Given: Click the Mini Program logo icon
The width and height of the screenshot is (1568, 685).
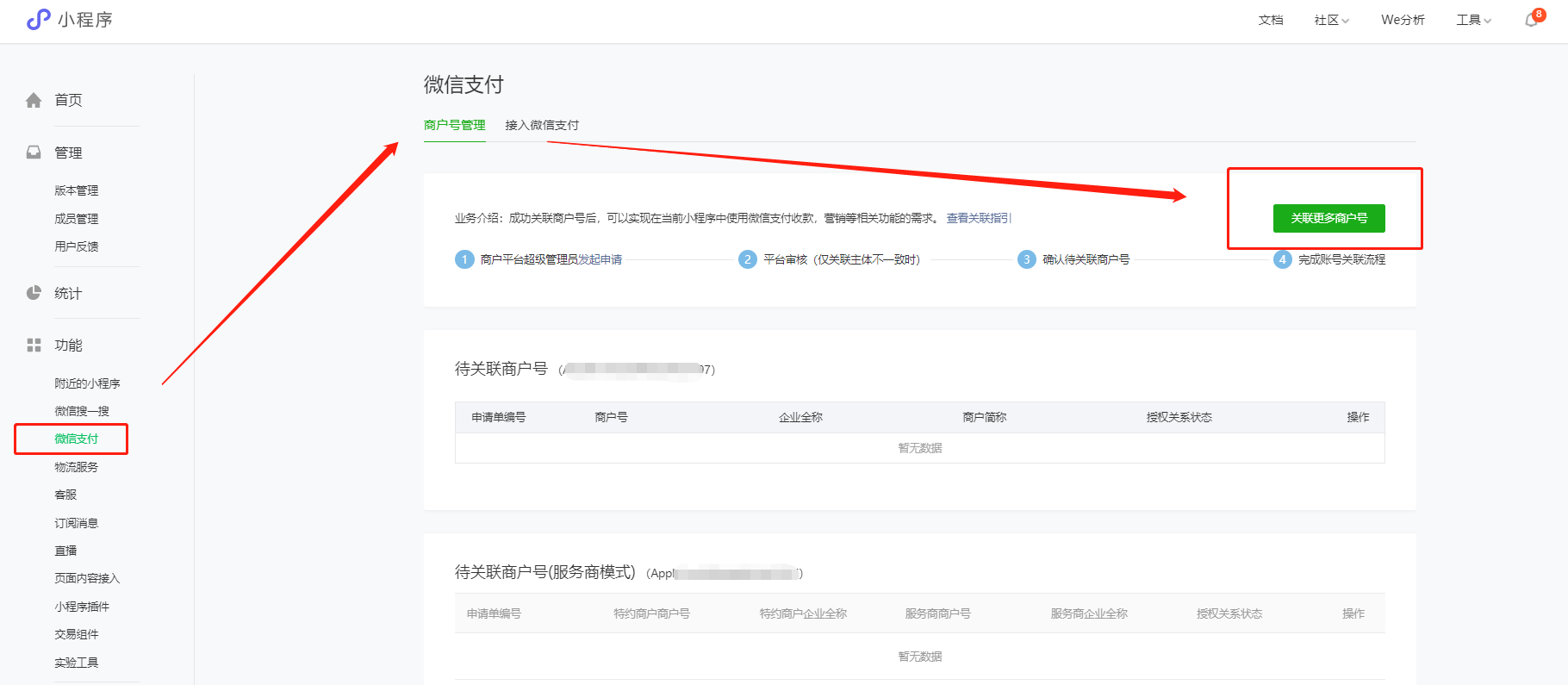Looking at the screenshot, I should 38,20.
